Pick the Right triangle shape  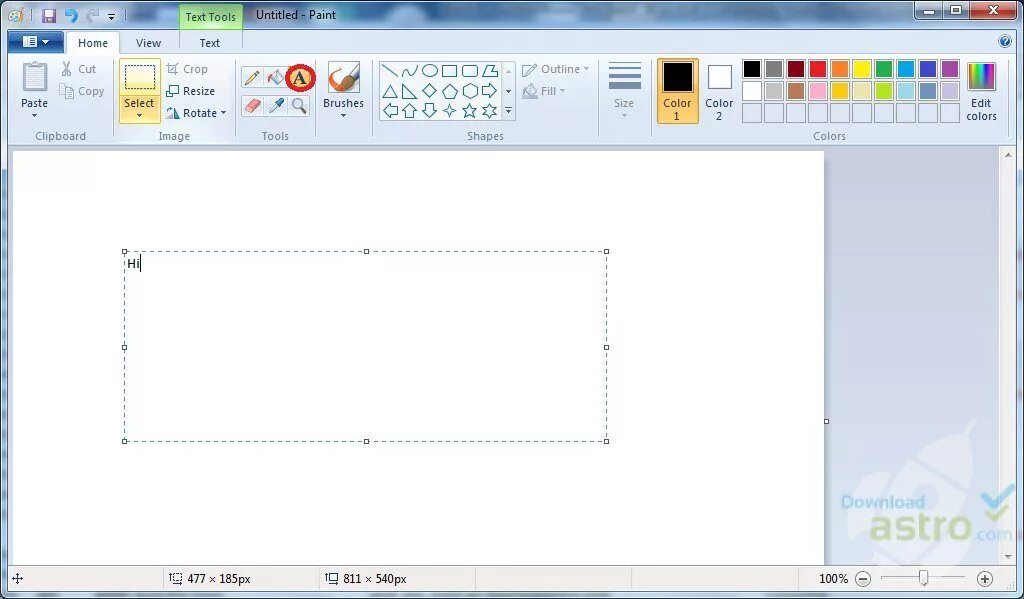[409, 91]
